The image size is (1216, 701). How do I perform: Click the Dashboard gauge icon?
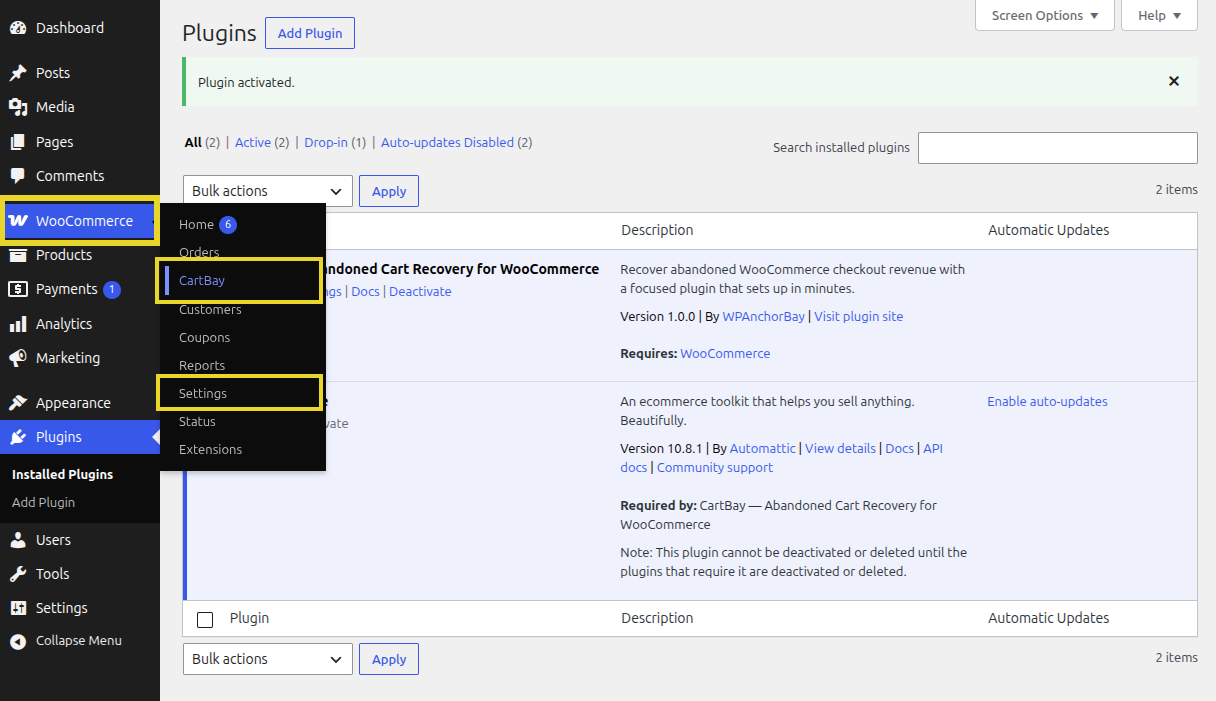(x=18, y=28)
